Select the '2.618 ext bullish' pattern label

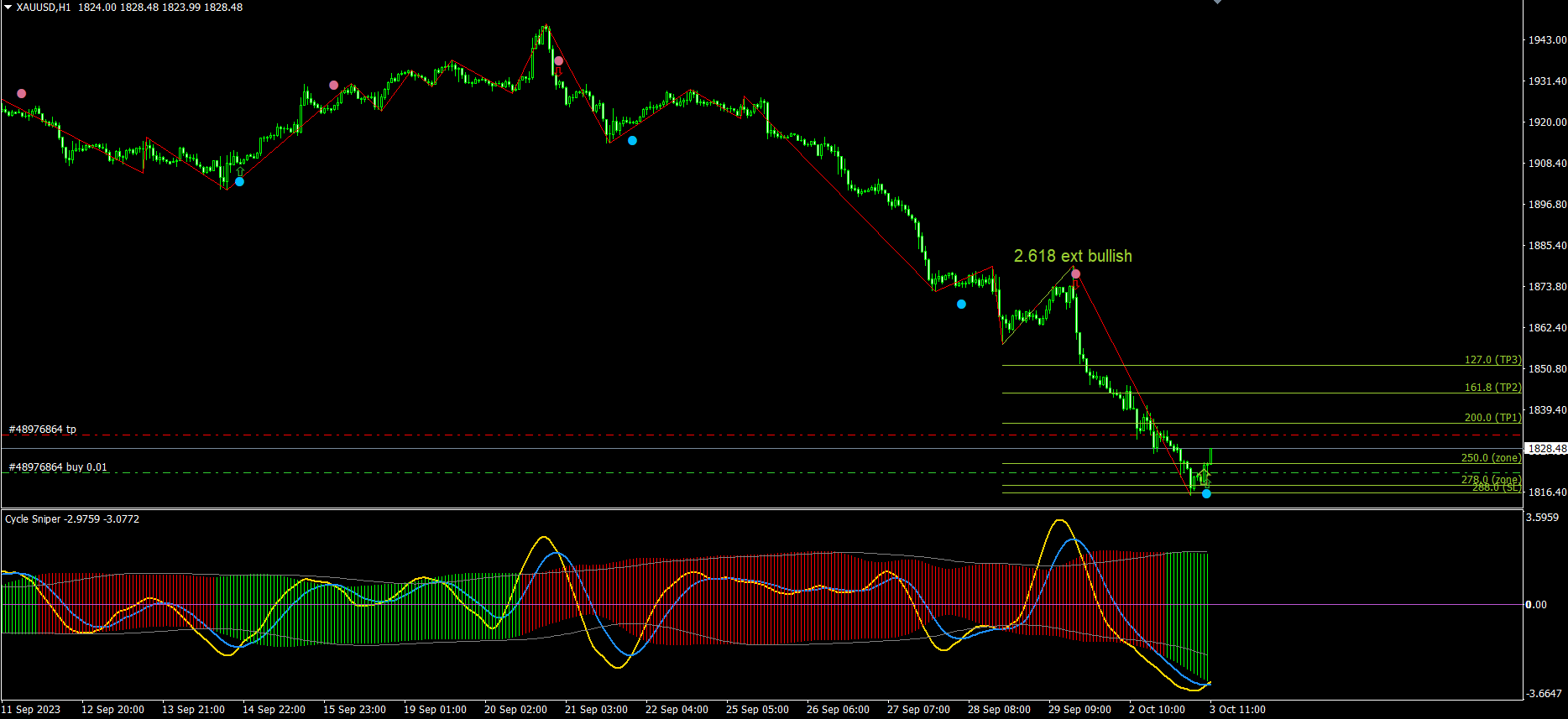pyautogui.click(x=1073, y=256)
